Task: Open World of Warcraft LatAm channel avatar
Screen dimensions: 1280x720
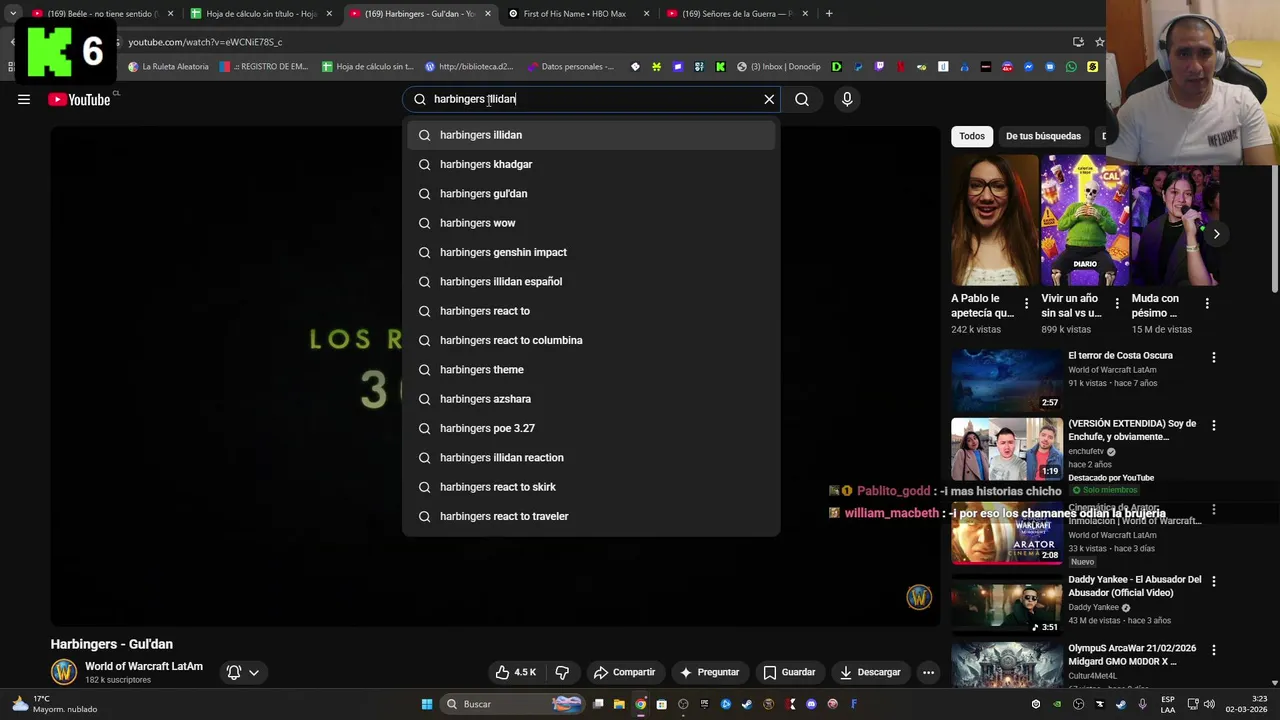Action: (64, 672)
